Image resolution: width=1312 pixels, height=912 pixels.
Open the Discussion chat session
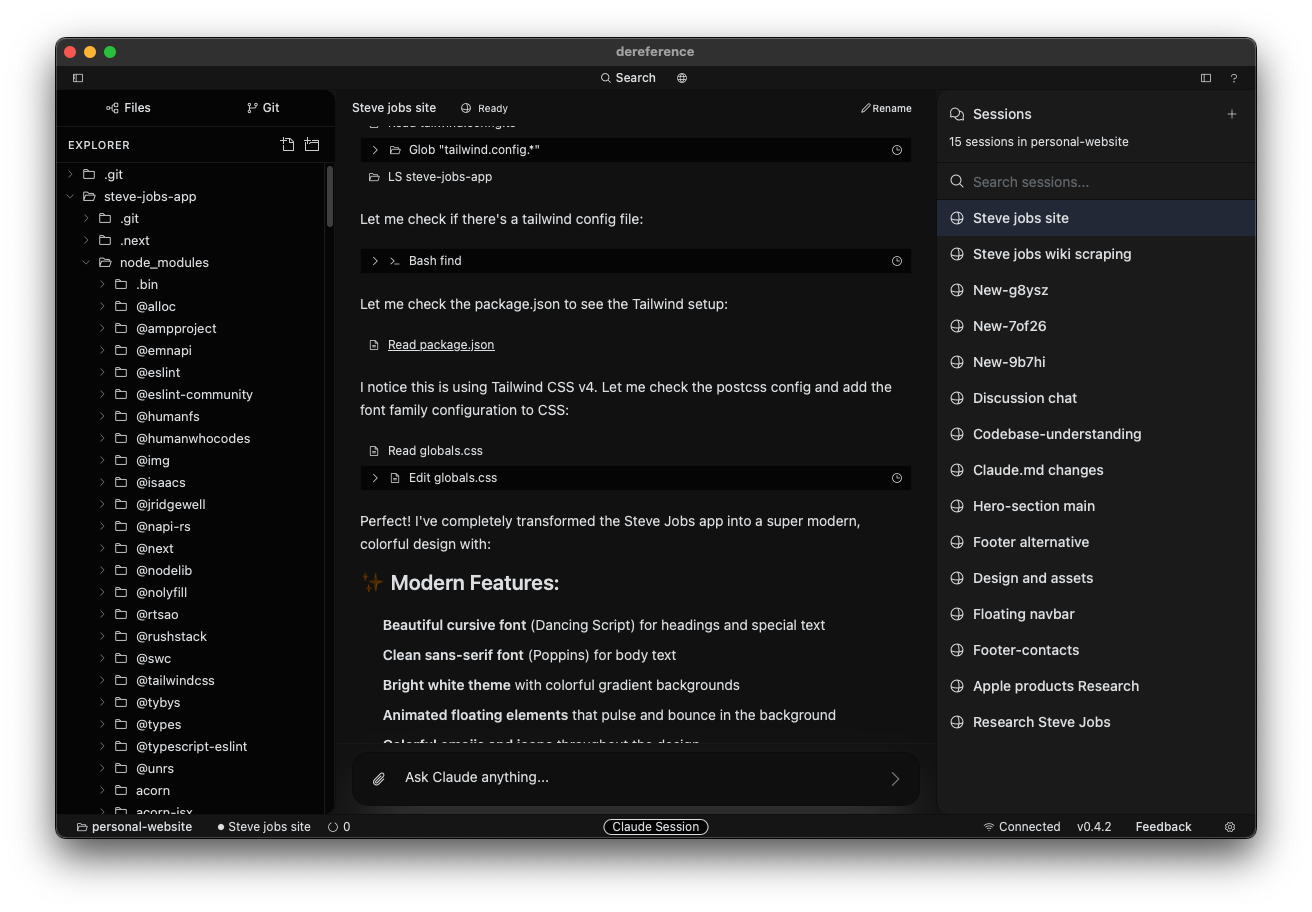tap(1096, 398)
